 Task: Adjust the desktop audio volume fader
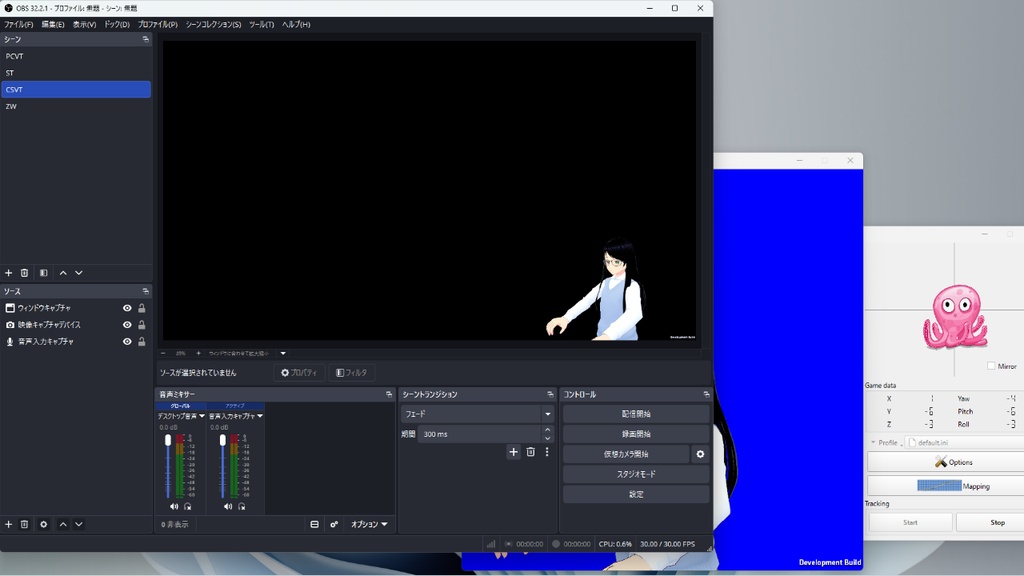(x=168, y=440)
